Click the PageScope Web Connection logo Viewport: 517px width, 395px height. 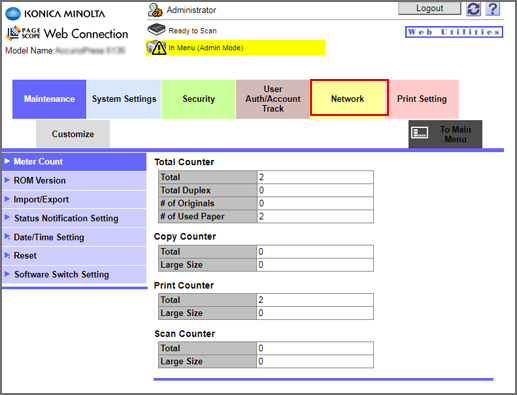67,33
